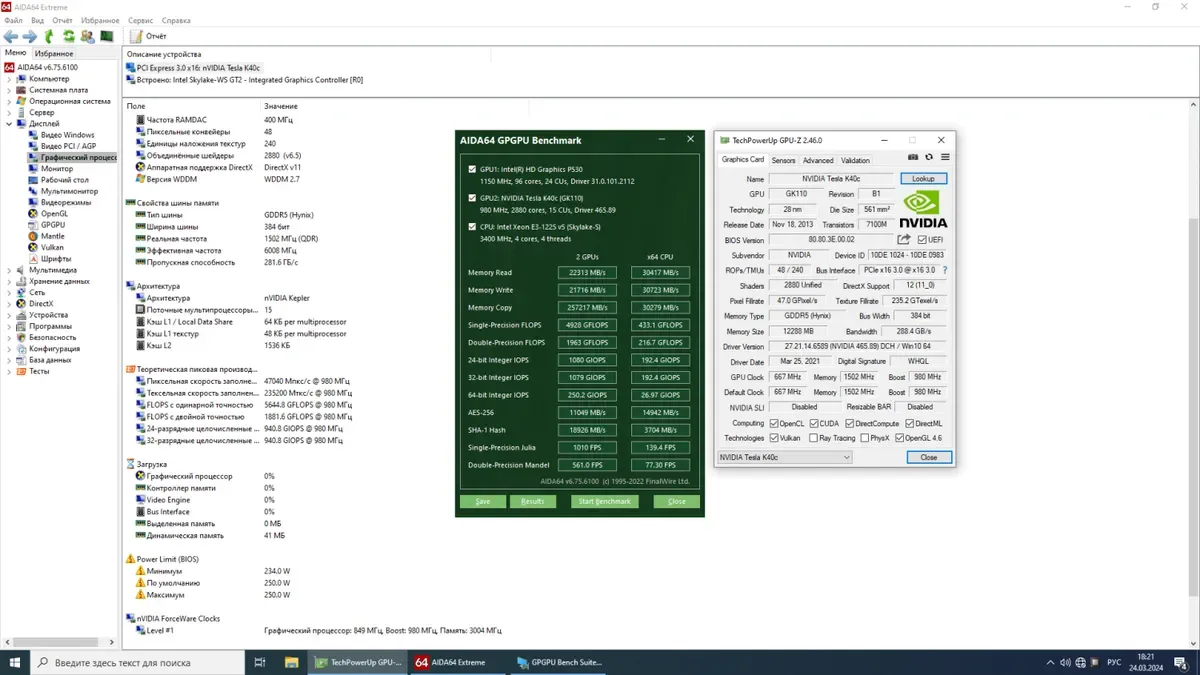
Task: Click the Back arrow in AIDA64 toolbar
Action: [11, 36]
